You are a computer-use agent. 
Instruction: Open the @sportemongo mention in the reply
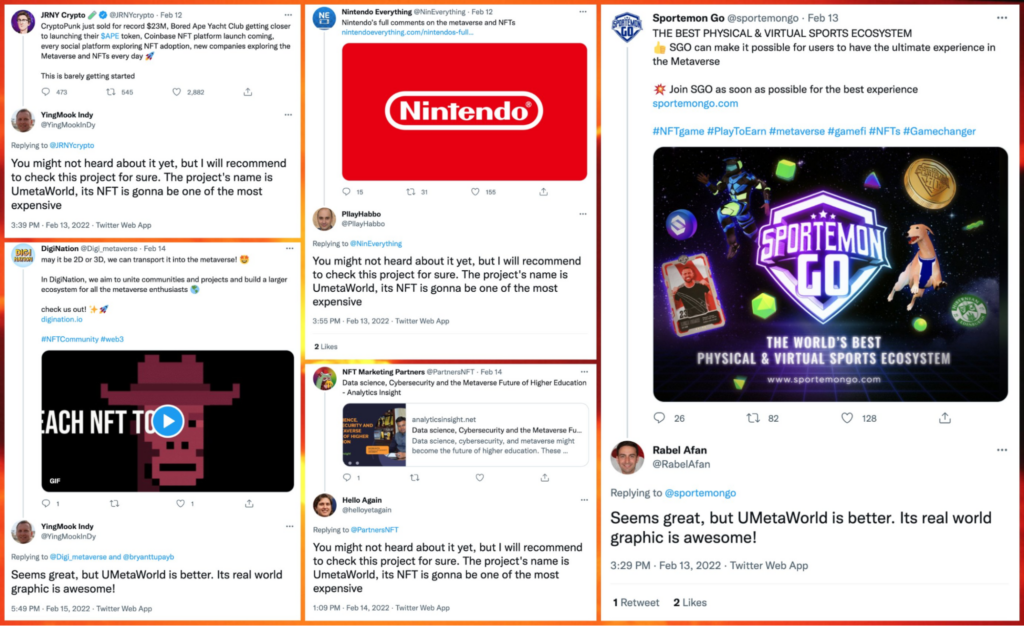700,493
